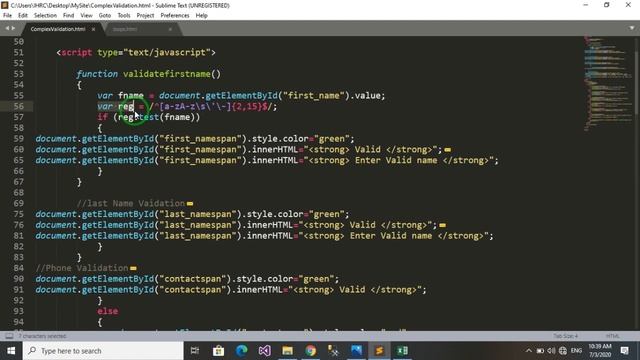640x360 pixels.
Task: Click the ENG language indicator
Action: [576, 351]
